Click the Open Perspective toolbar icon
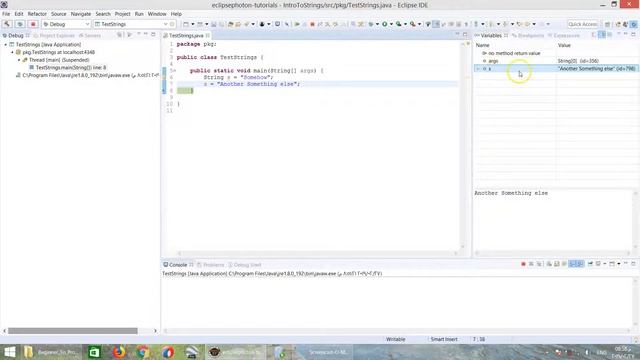Viewport: 640px width, 360px height. pos(607,24)
